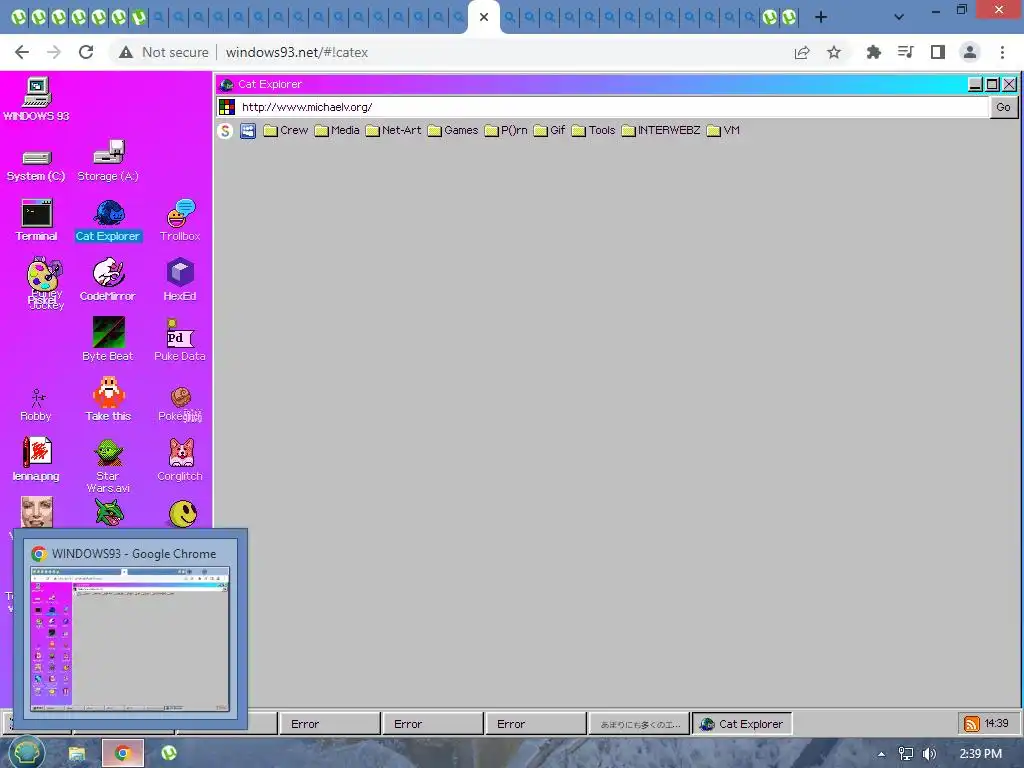Open the Gif bookmarks folder

pos(549,131)
